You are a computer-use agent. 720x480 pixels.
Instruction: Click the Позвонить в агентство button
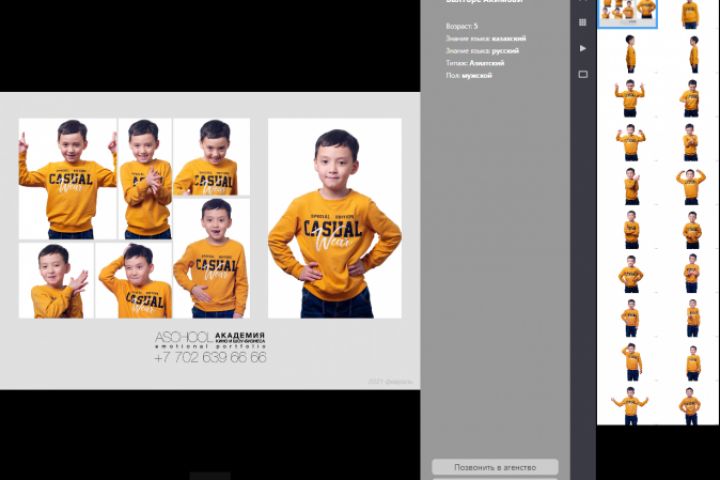pyautogui.click(x=495, y=467)
